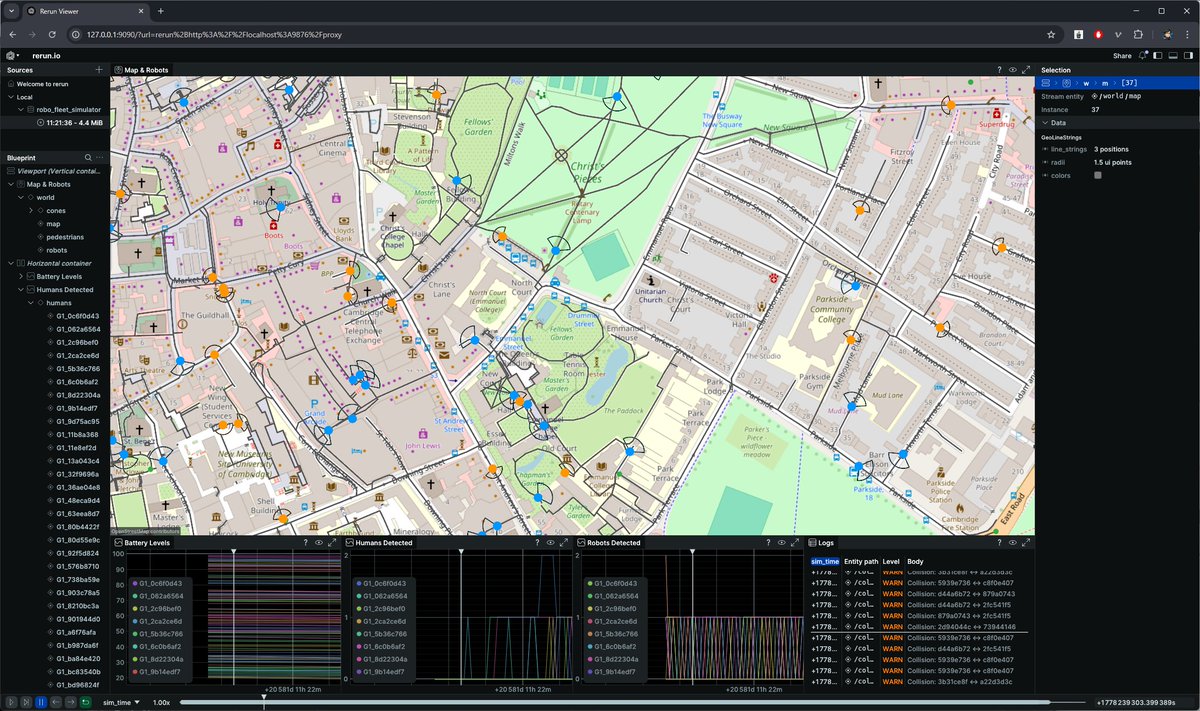Select the Robots Detected view tab

tap(607, 543)
